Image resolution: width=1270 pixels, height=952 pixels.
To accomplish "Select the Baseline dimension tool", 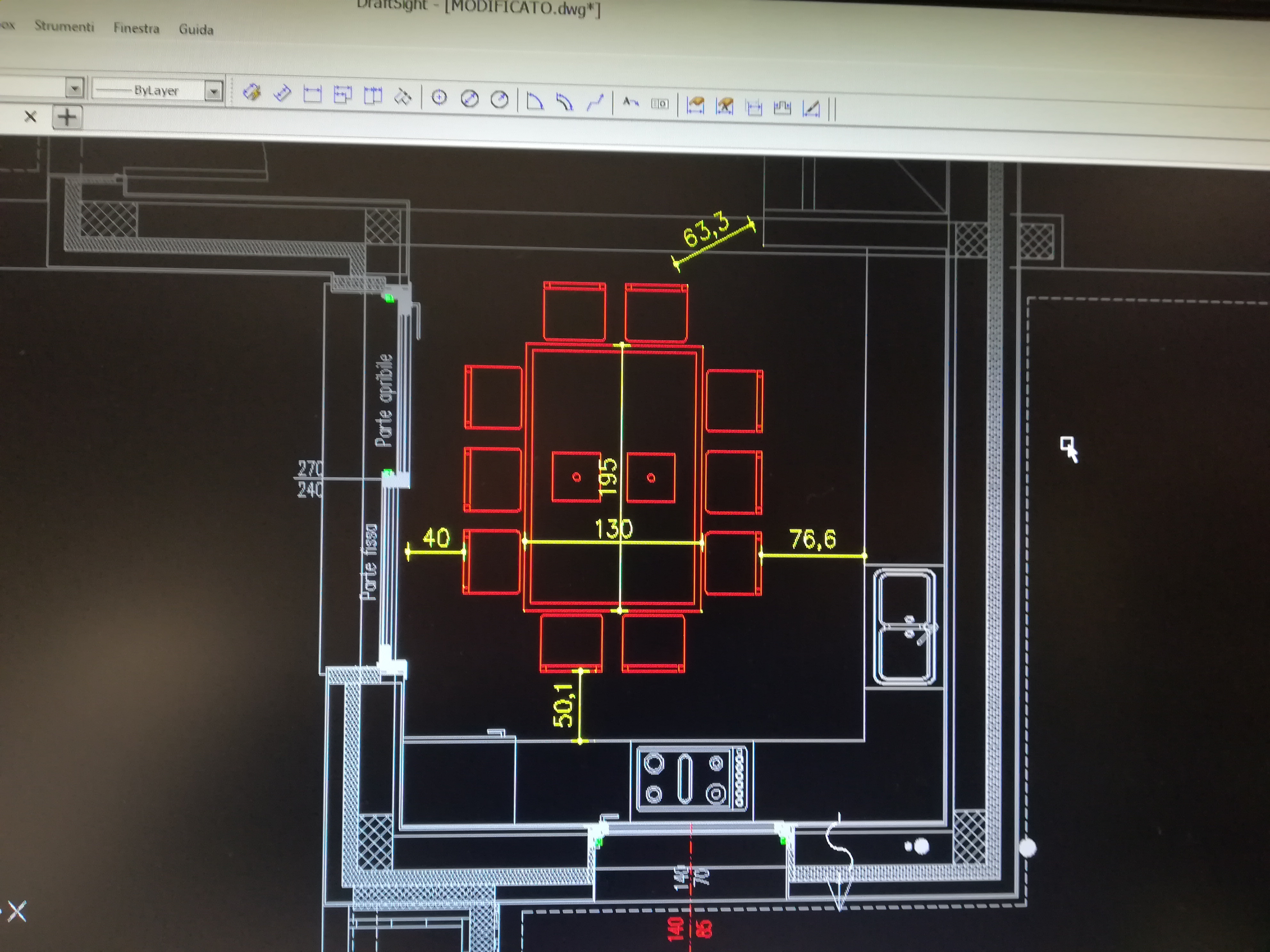I will [x=343, y=95].
